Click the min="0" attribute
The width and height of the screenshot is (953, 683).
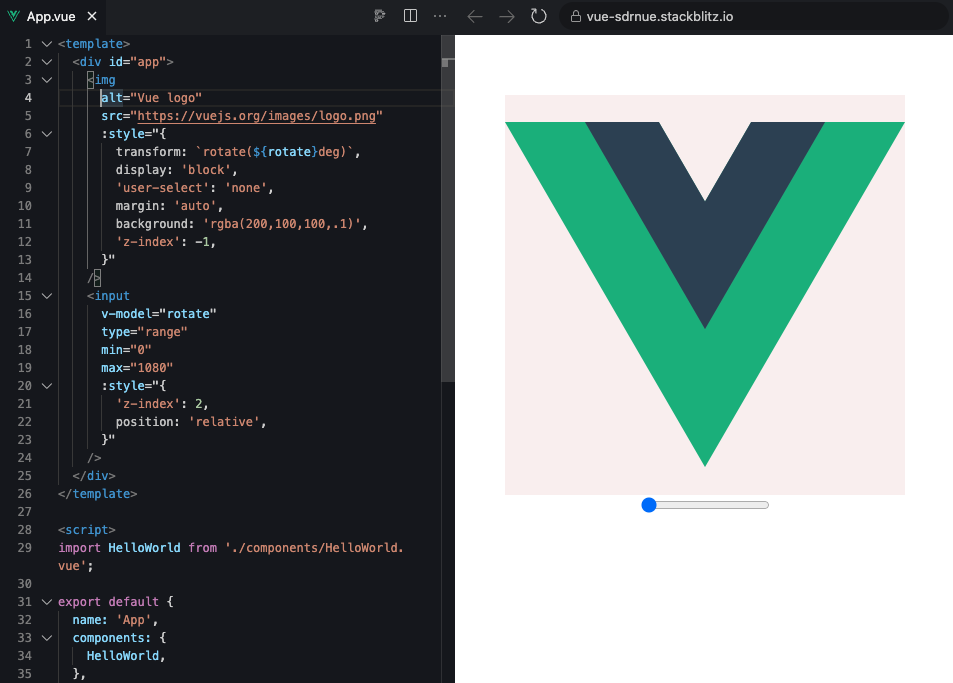126,350
